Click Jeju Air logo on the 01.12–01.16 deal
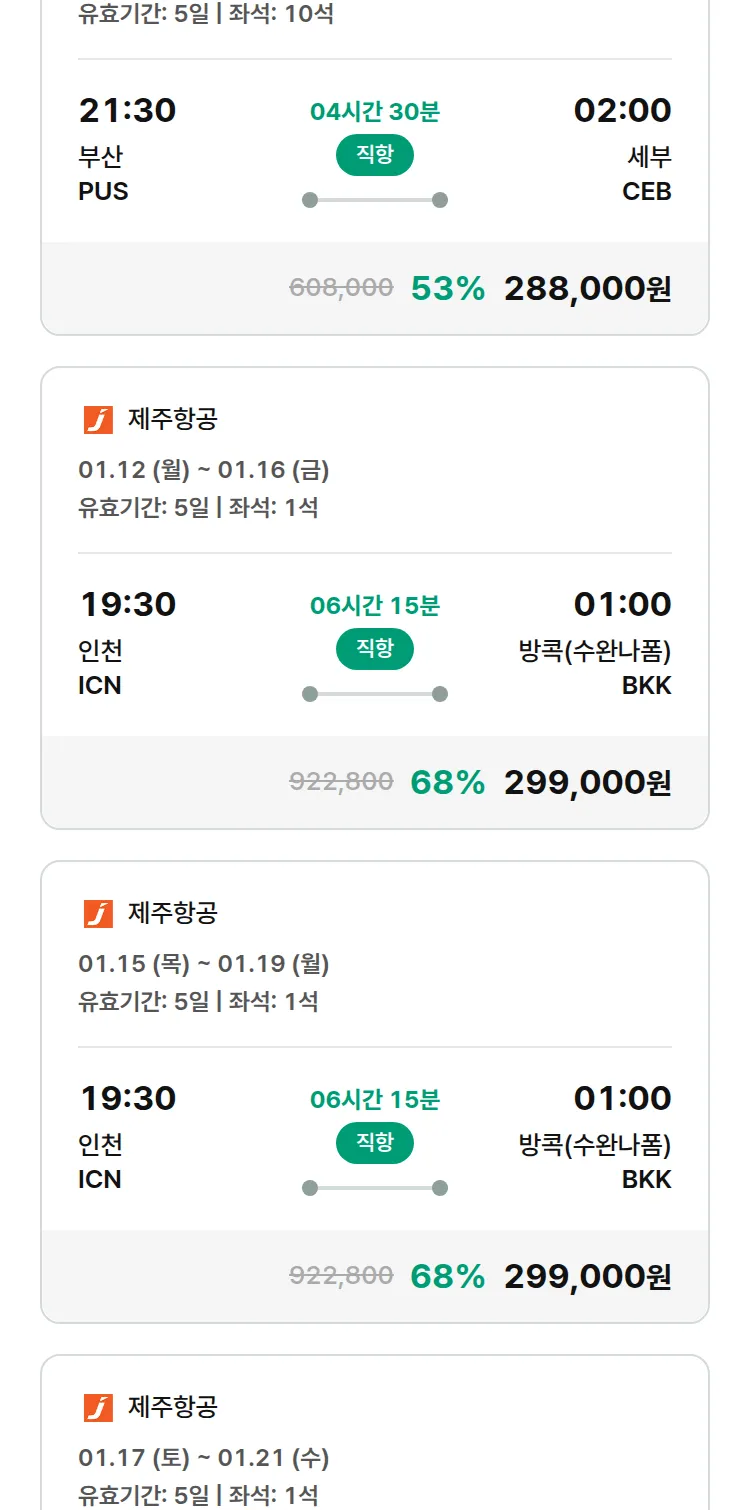Image resolution: width=750 pixels, height=1510 pixels. pos(98,420)
